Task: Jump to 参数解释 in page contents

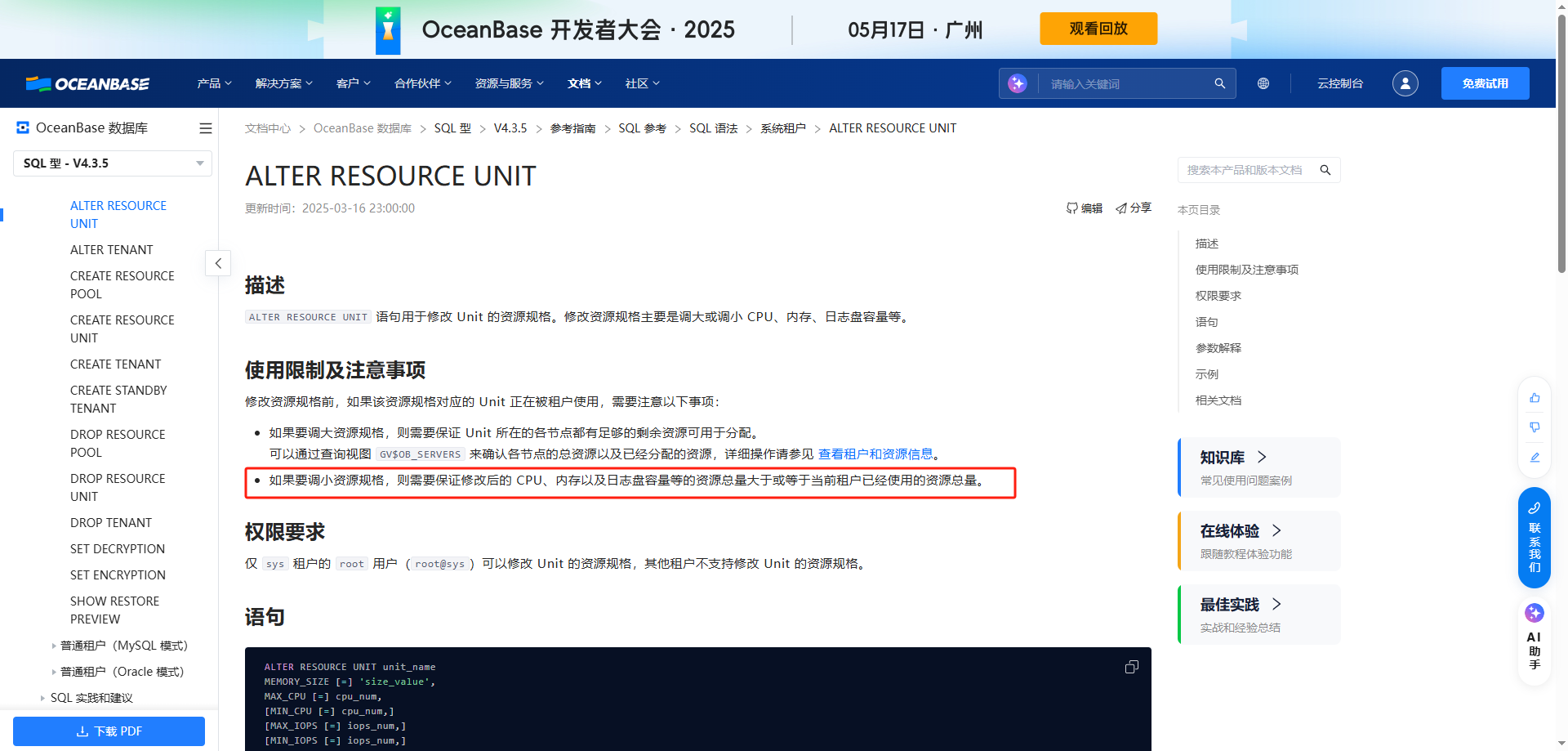Action: coord(1218,348)
